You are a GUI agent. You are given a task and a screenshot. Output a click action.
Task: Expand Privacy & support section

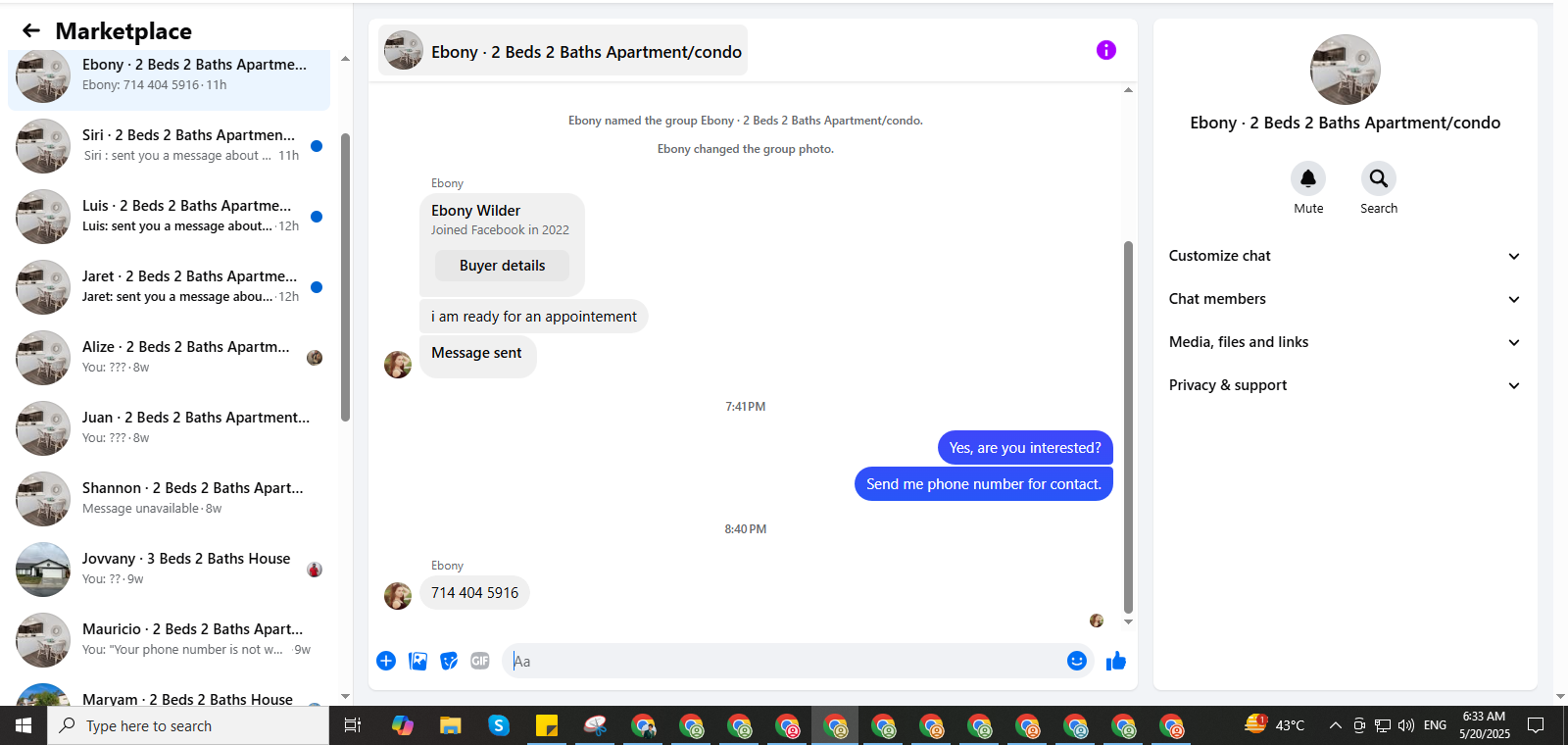pos(1345,385)
